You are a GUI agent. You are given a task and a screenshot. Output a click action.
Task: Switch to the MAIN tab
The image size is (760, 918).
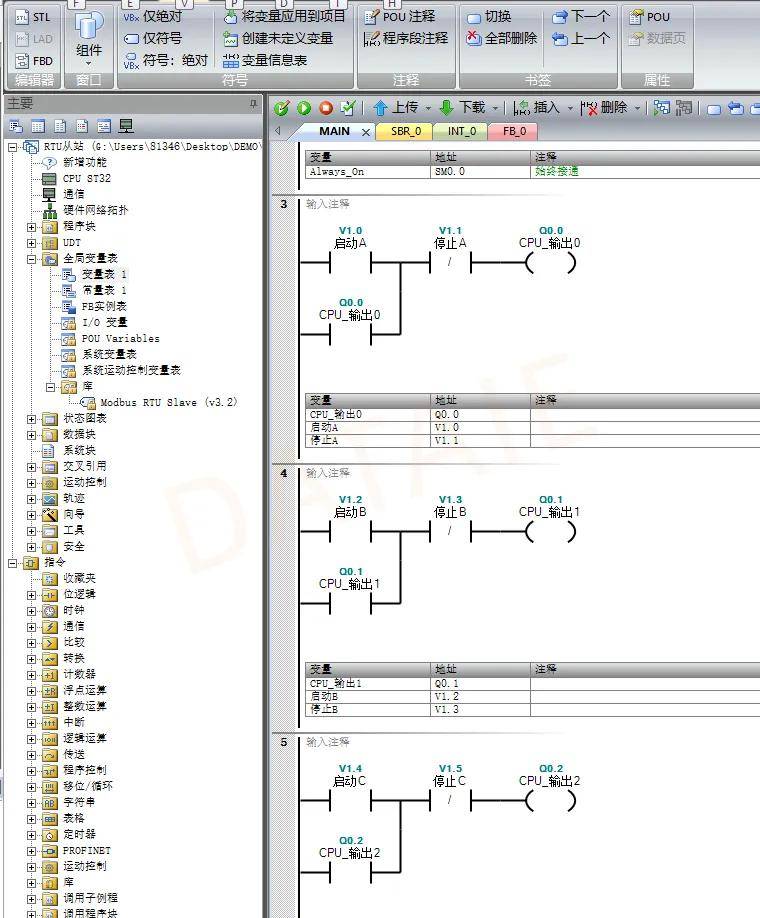point(334,131)
